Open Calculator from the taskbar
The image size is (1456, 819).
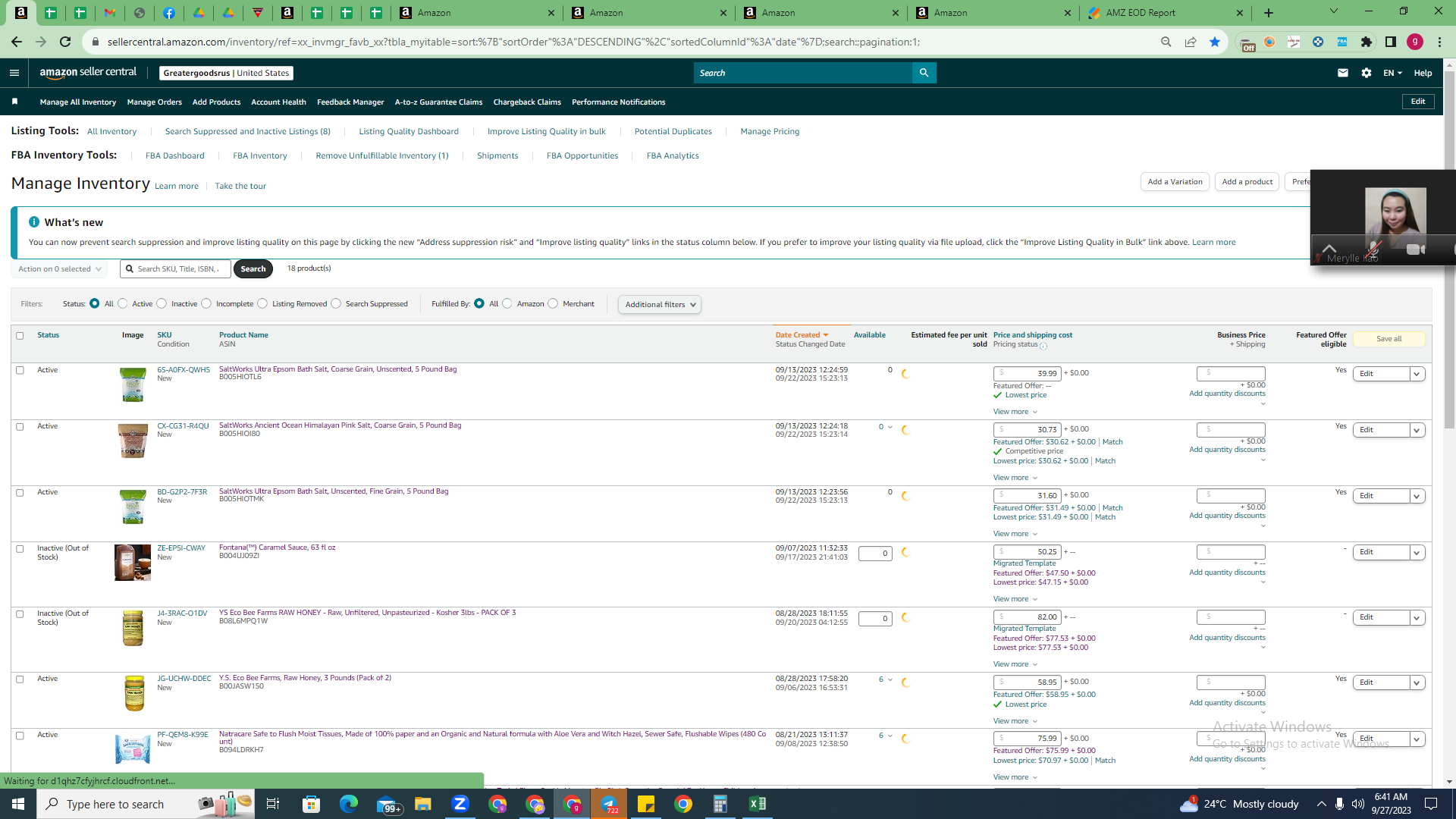click(x=720, y=804)
